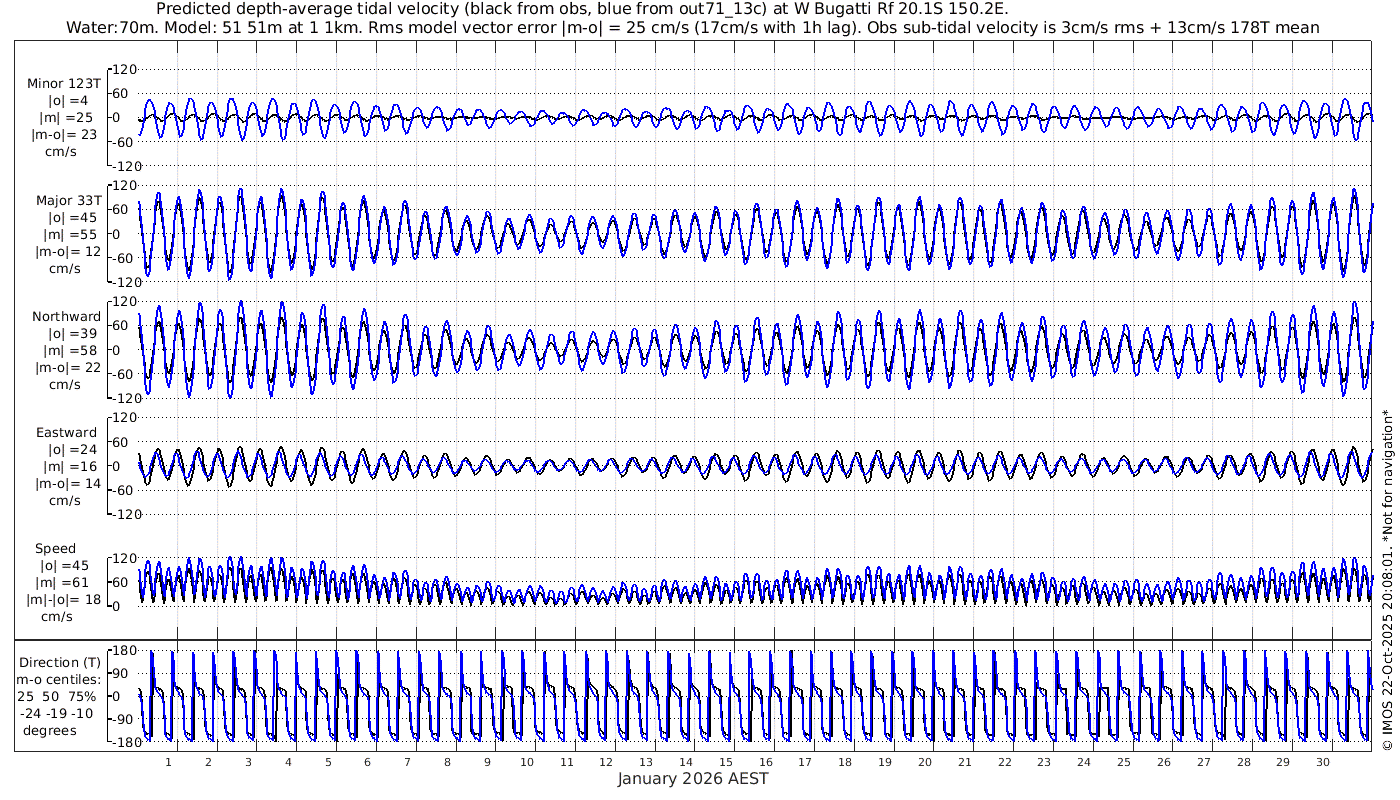Select day 25 on the date axis

[x=1124, y=762]
